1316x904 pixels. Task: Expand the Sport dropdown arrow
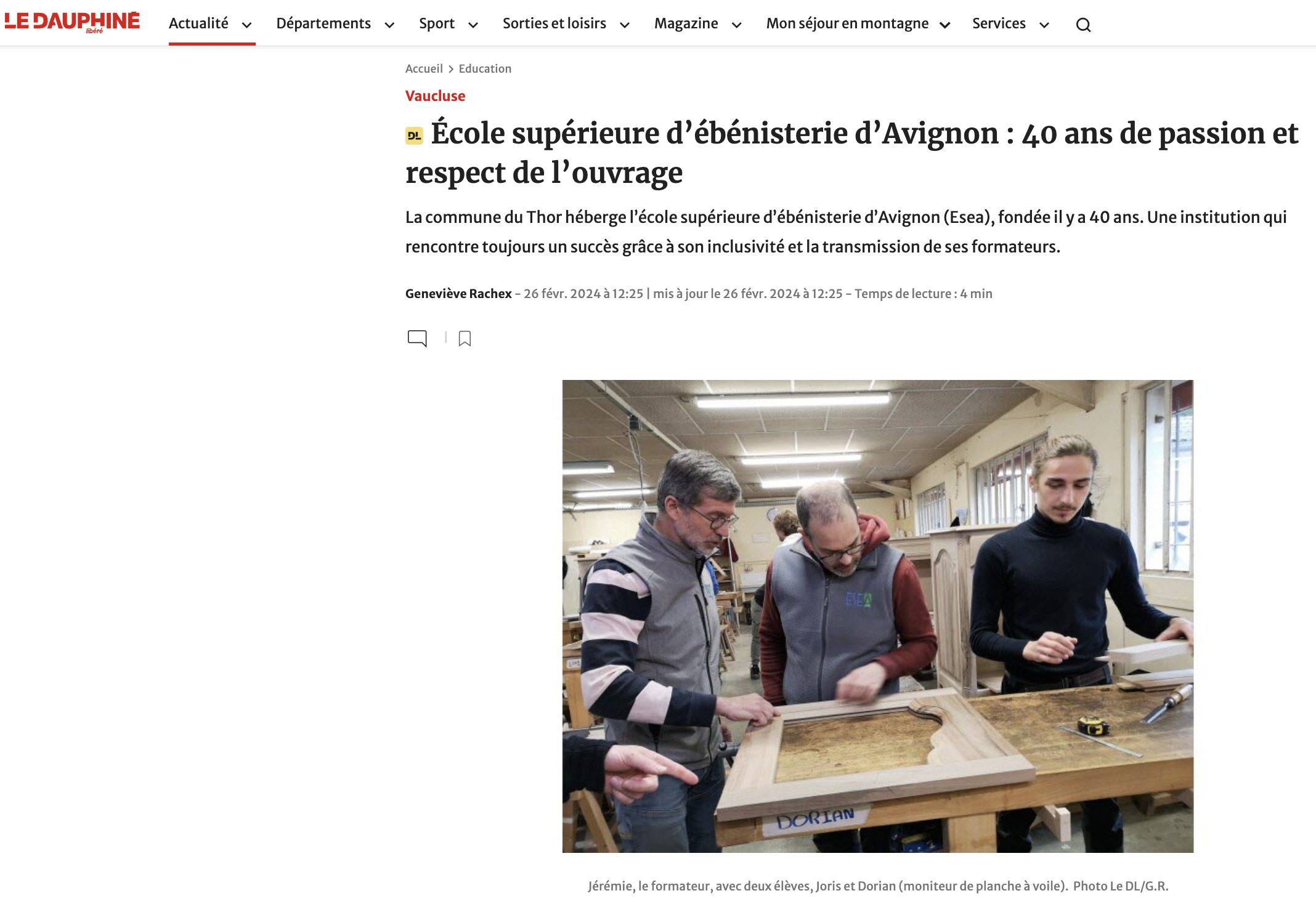click(473, 25)
